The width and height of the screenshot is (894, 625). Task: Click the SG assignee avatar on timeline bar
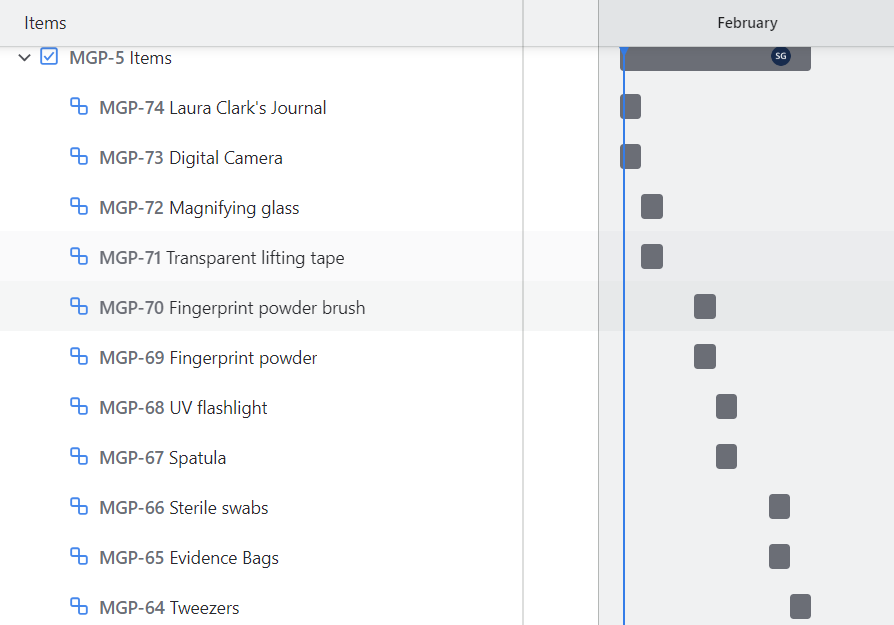(x=781, y=56)
